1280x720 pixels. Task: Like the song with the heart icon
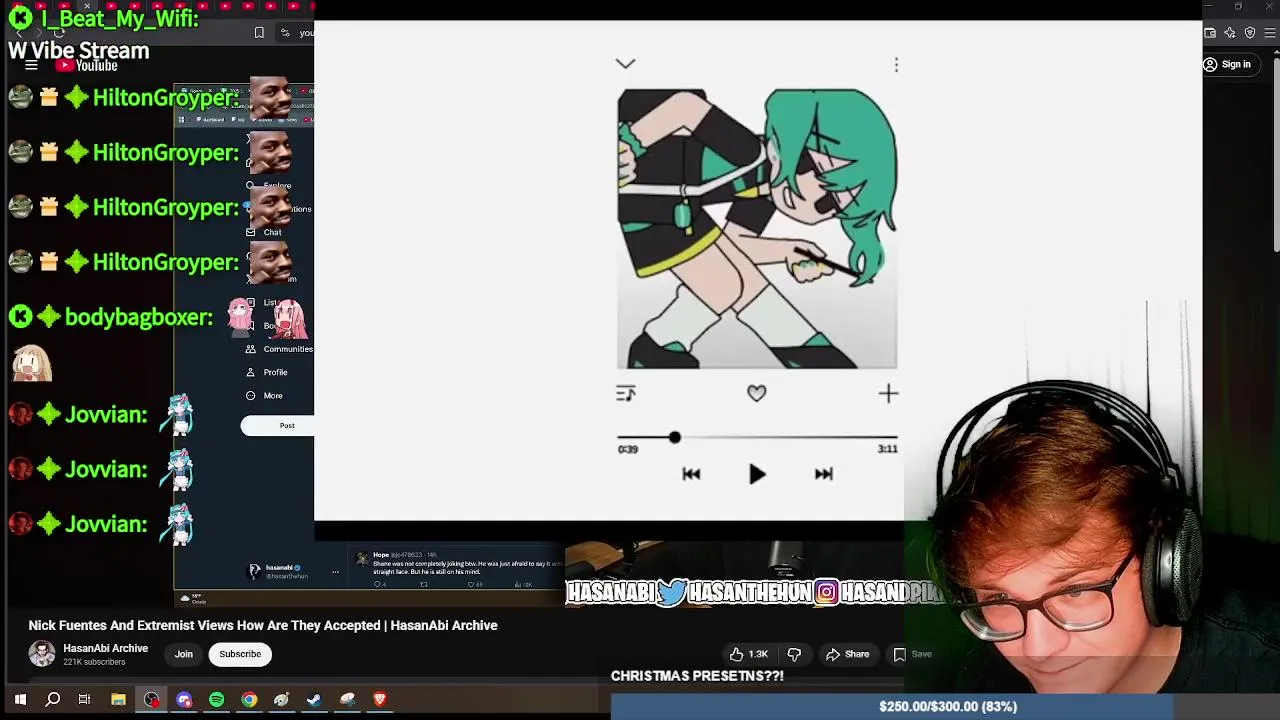[x=757, y=394]
